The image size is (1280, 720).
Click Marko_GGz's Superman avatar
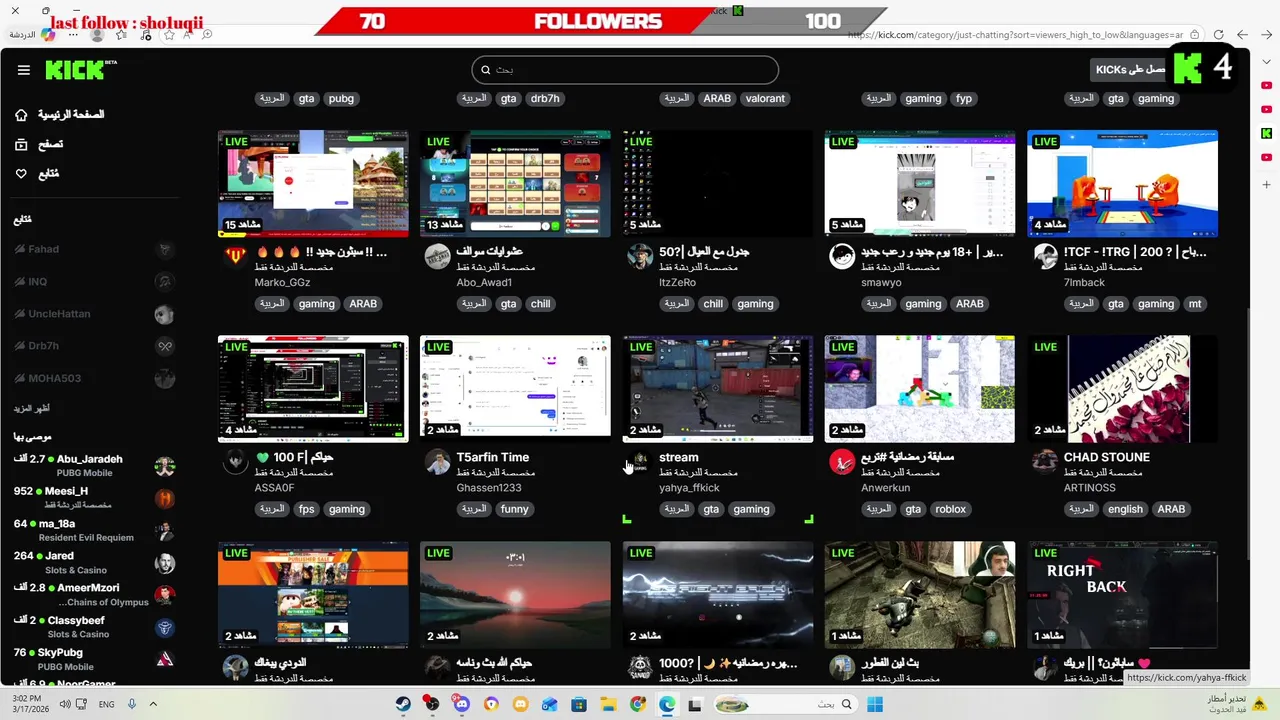point(235,256)
